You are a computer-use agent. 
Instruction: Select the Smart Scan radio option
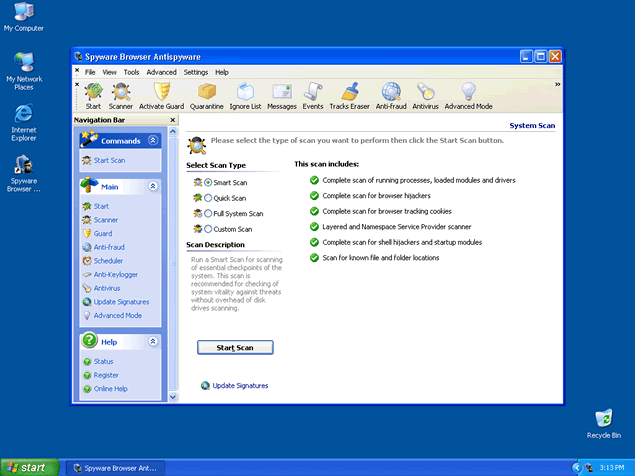click(x=208, y=183)
